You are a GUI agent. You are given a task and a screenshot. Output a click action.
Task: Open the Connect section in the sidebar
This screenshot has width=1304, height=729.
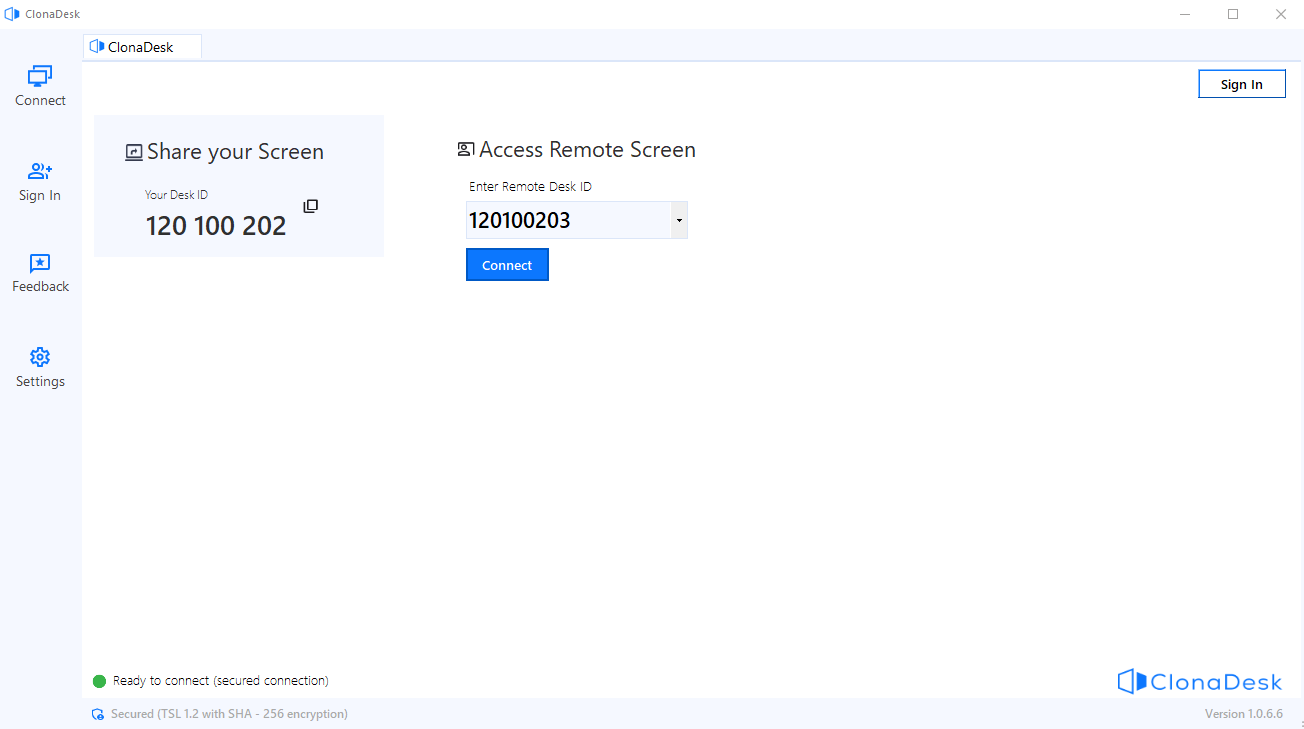[40, 86]
